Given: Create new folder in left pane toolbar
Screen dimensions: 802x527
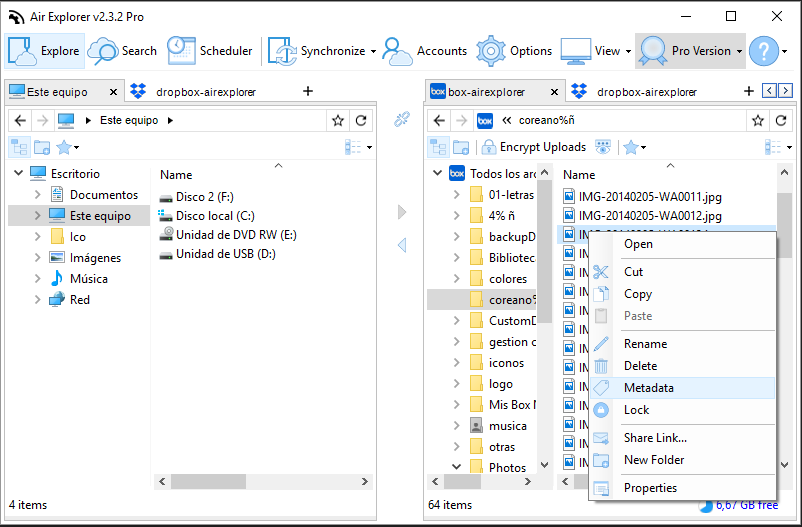Looking at the screenshot, I should point(42,147).
